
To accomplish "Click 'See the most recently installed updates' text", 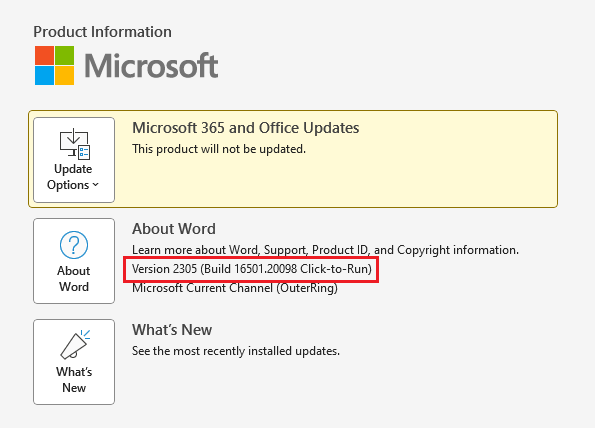I will tap(236, 351).
